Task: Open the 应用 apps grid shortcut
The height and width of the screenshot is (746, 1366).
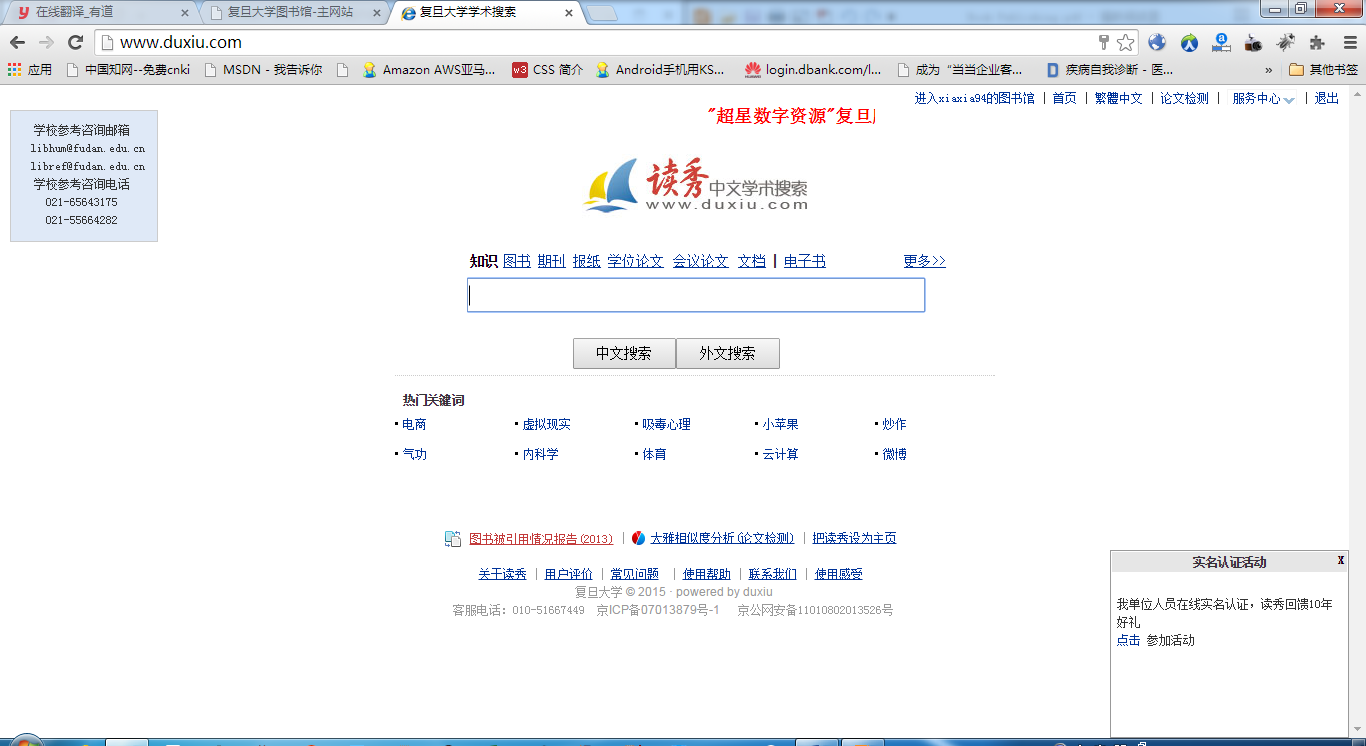Action: (x=30, y=70)
